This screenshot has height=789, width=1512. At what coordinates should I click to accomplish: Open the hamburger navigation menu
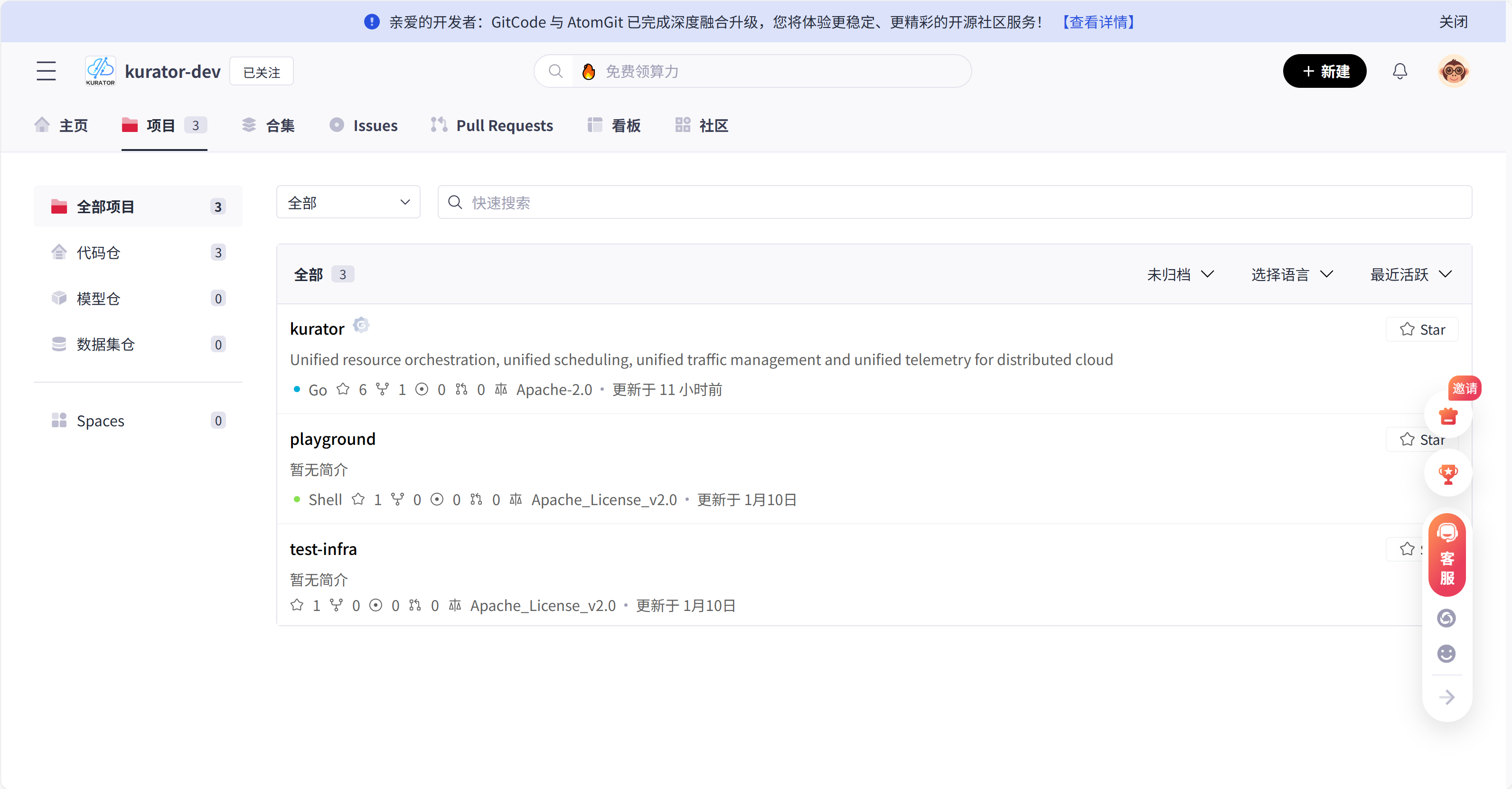[x=46, y=70]
